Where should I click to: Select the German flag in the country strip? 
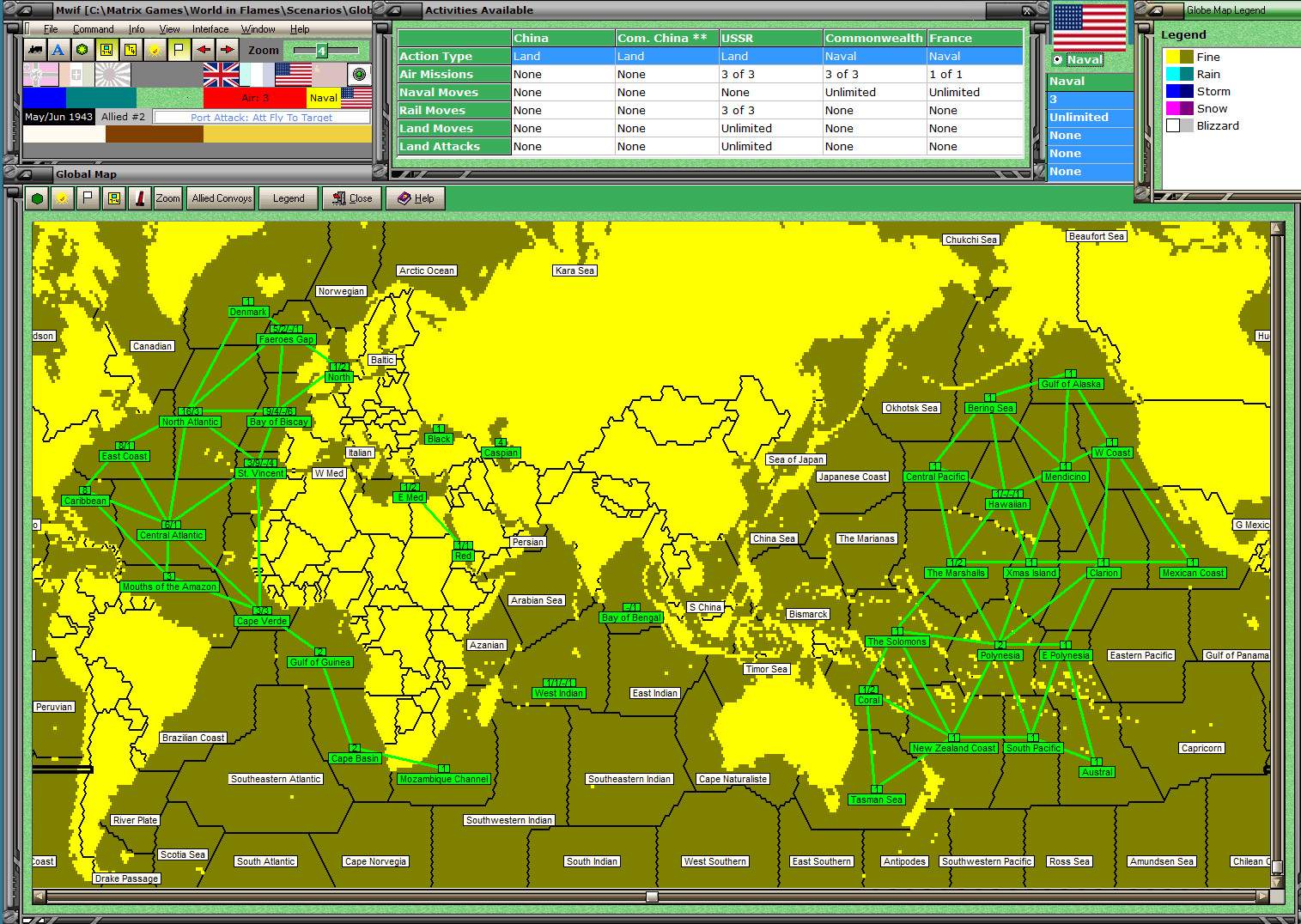click(40, 75)
